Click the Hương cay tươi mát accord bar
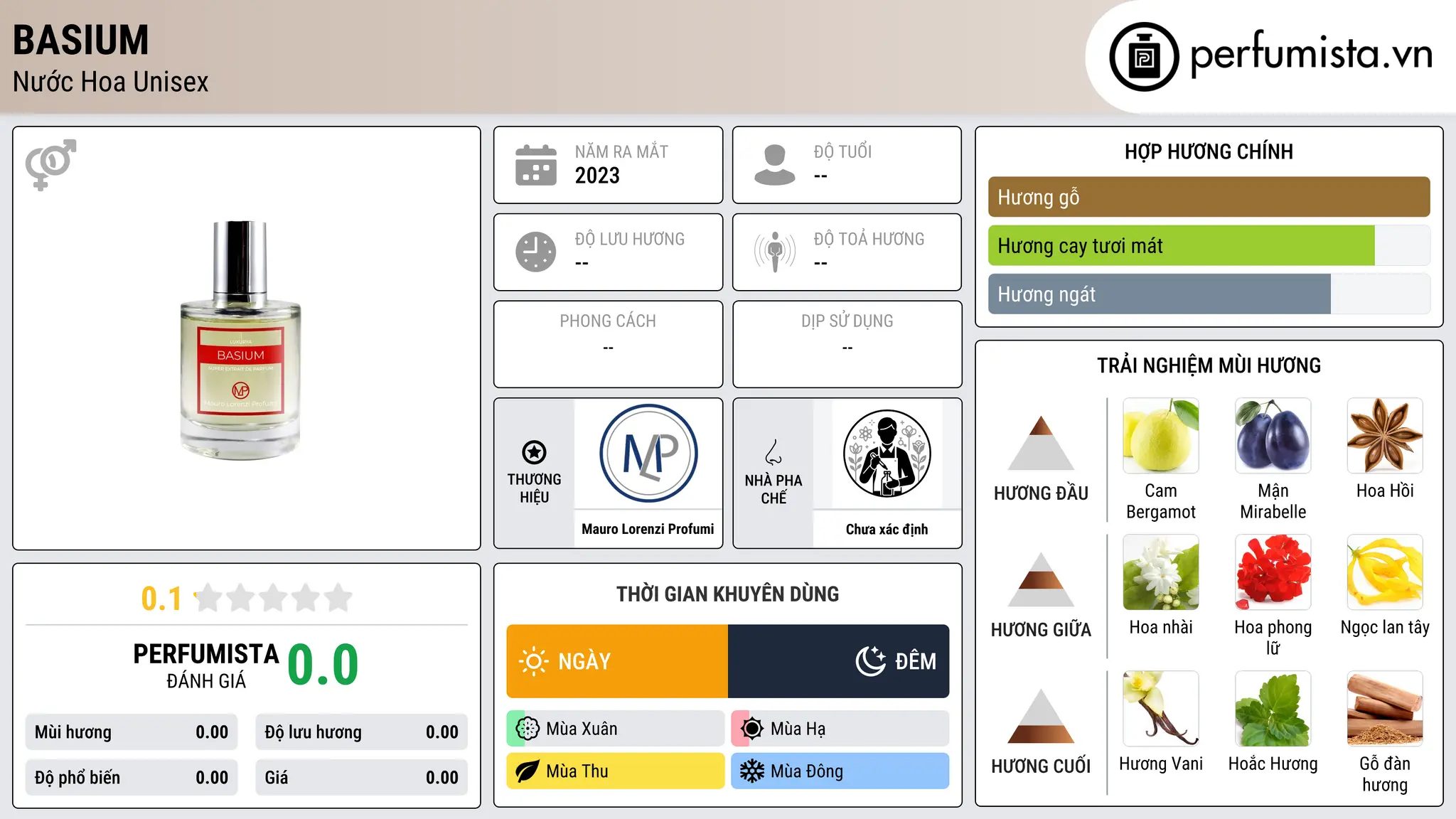Image resolution: width=1456 pixels, height=819 pixels. [1209, 245]
